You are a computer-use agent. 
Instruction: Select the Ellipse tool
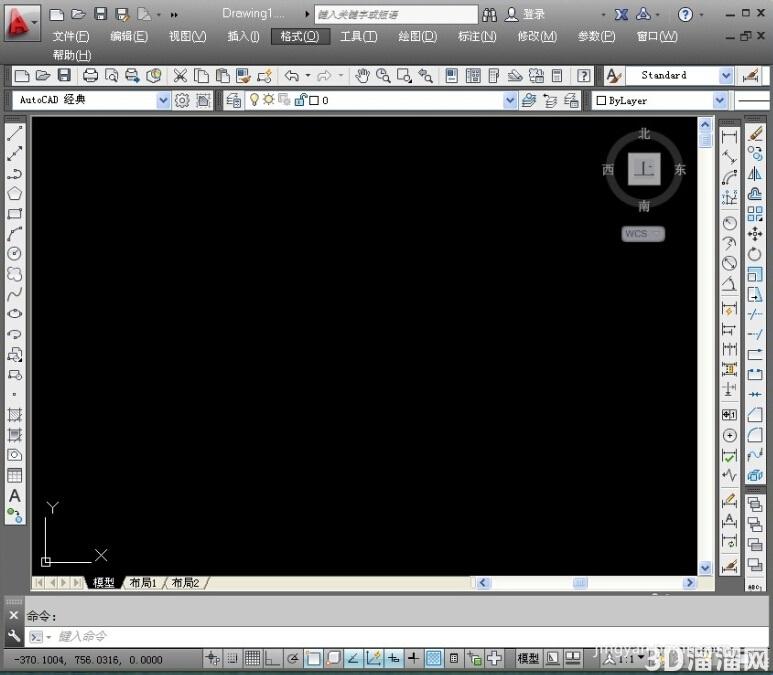(x=15, y=314)
